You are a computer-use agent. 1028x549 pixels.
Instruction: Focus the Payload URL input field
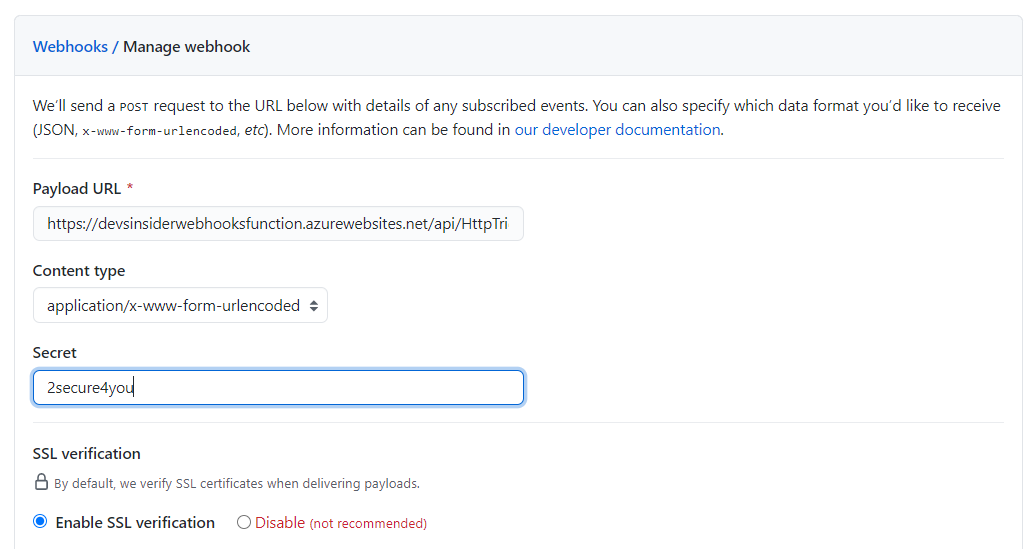pos(277,224)
